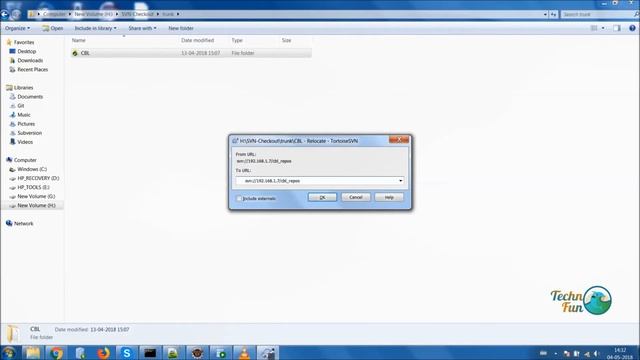This screenshot has width=640, height=360.
Task: Open Include in library dropdown
Action: pyautogui.click(x=95, y=28)
